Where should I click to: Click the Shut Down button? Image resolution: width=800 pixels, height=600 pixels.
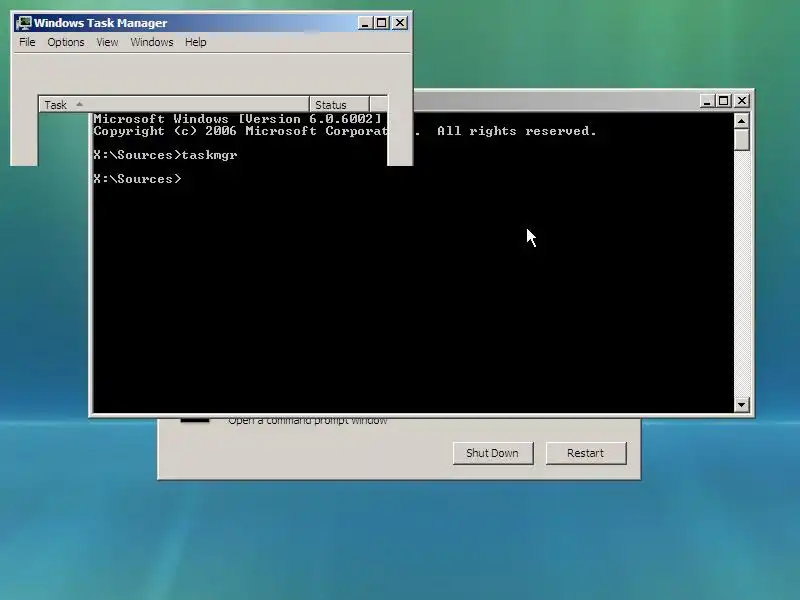pyautogui.click(x=493, y=453)
